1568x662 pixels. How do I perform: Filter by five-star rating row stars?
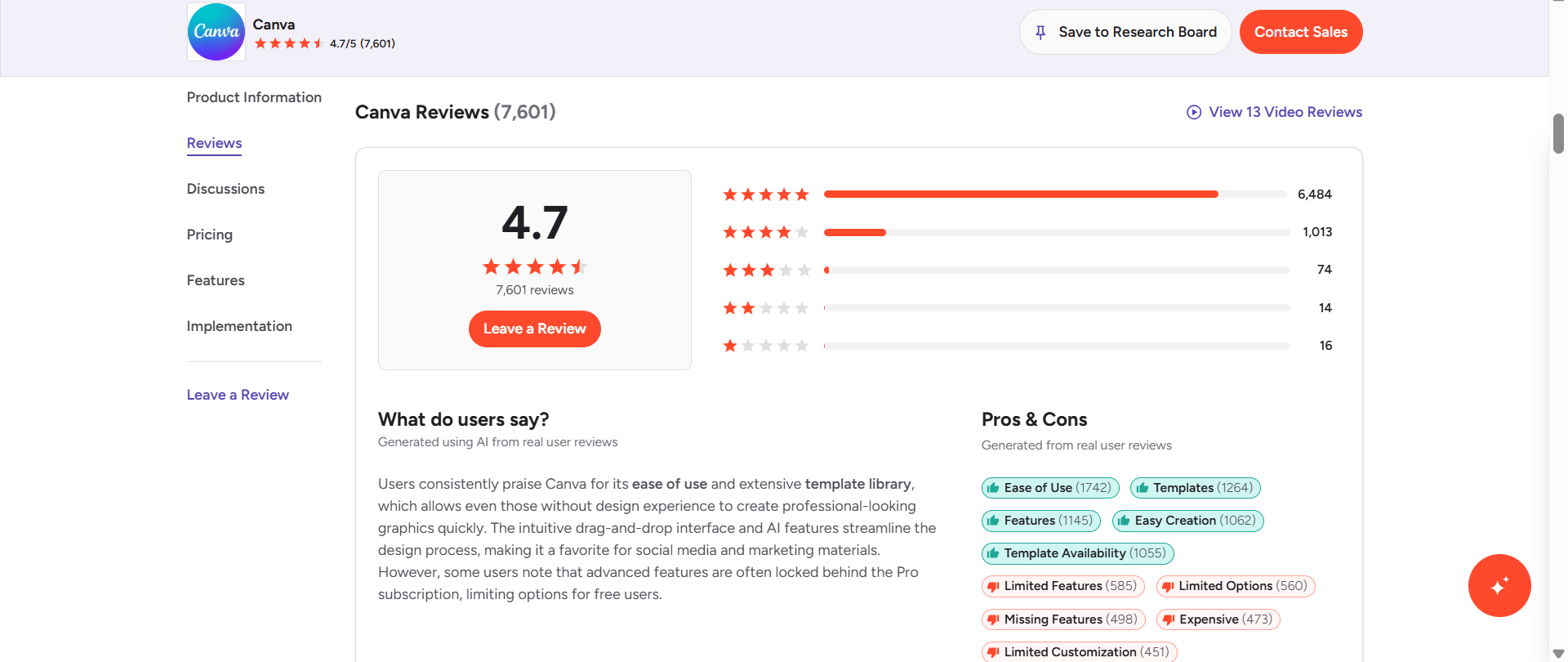point(766,195)
